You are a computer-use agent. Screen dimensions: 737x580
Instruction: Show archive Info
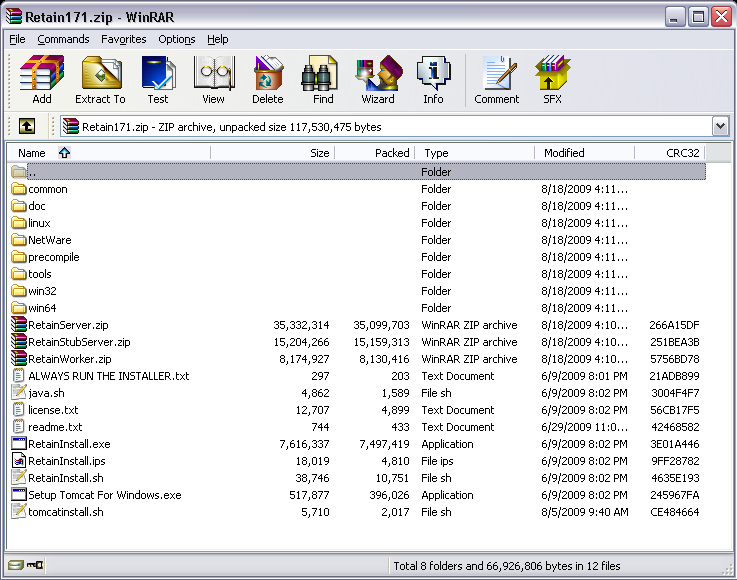click(x=433, y=79)
